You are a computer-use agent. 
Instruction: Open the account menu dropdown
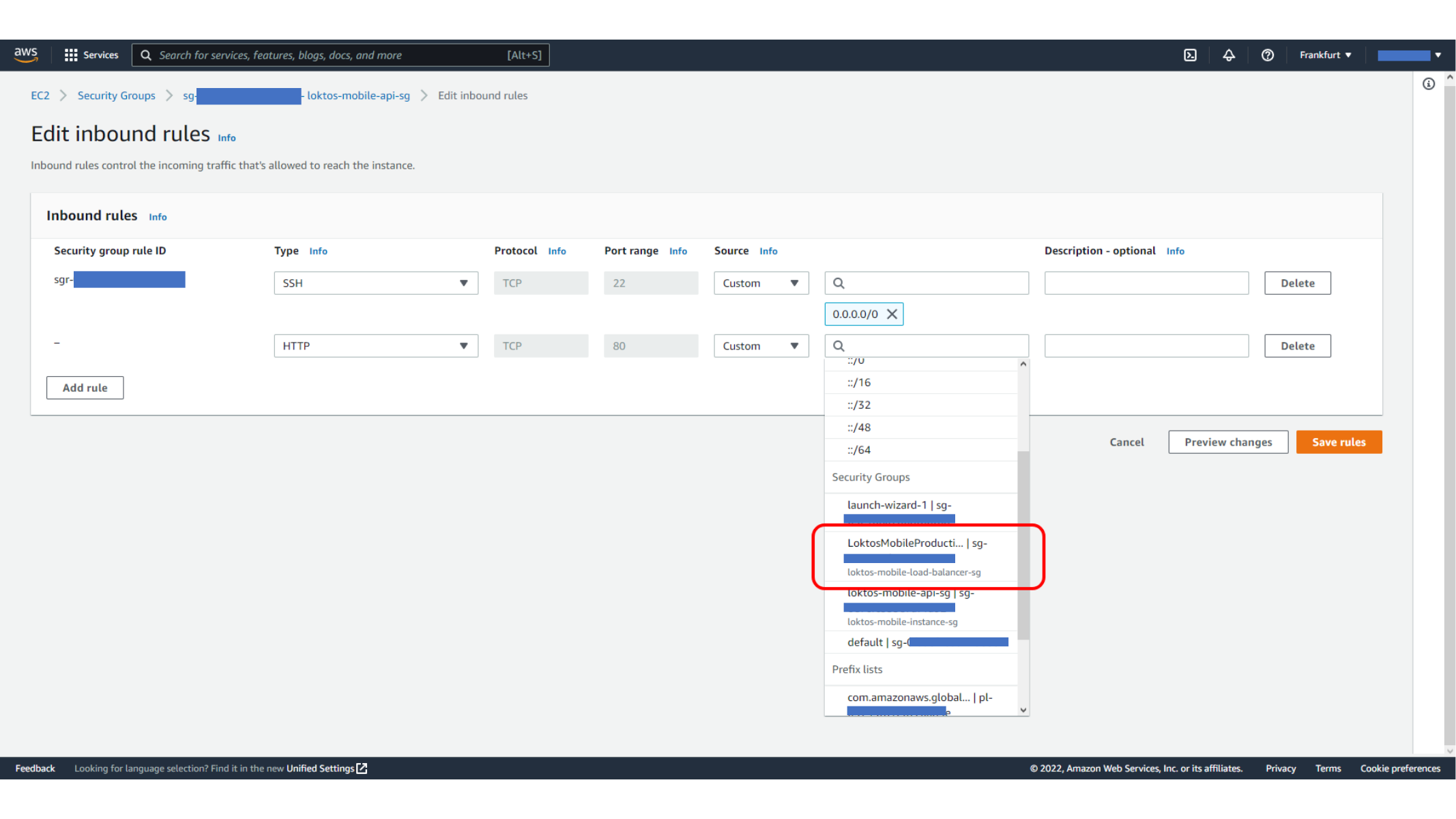click(1409, 55)
